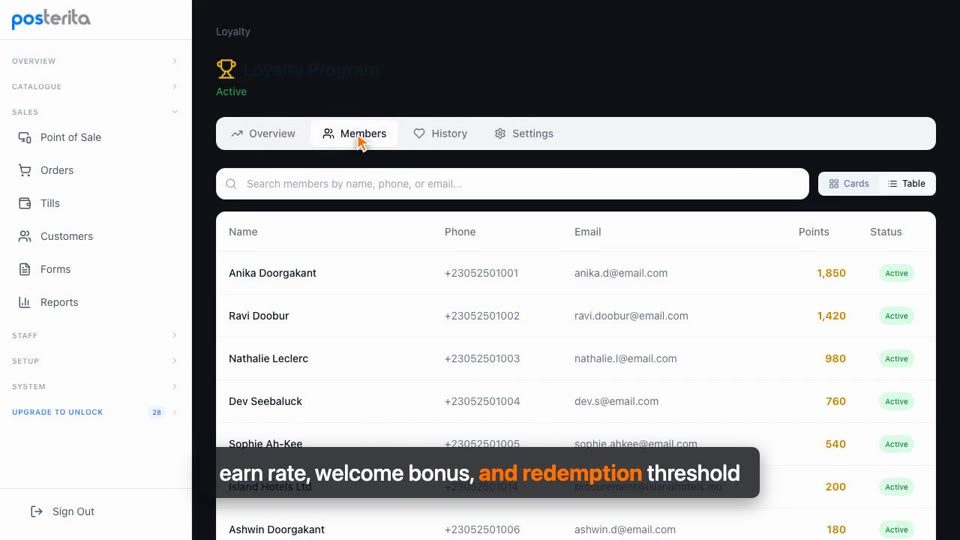The height and width of the screenshot is (540, 960).
Task: Click Active badge for Dev Seebaluck
Action: click(x=896, y=402)
